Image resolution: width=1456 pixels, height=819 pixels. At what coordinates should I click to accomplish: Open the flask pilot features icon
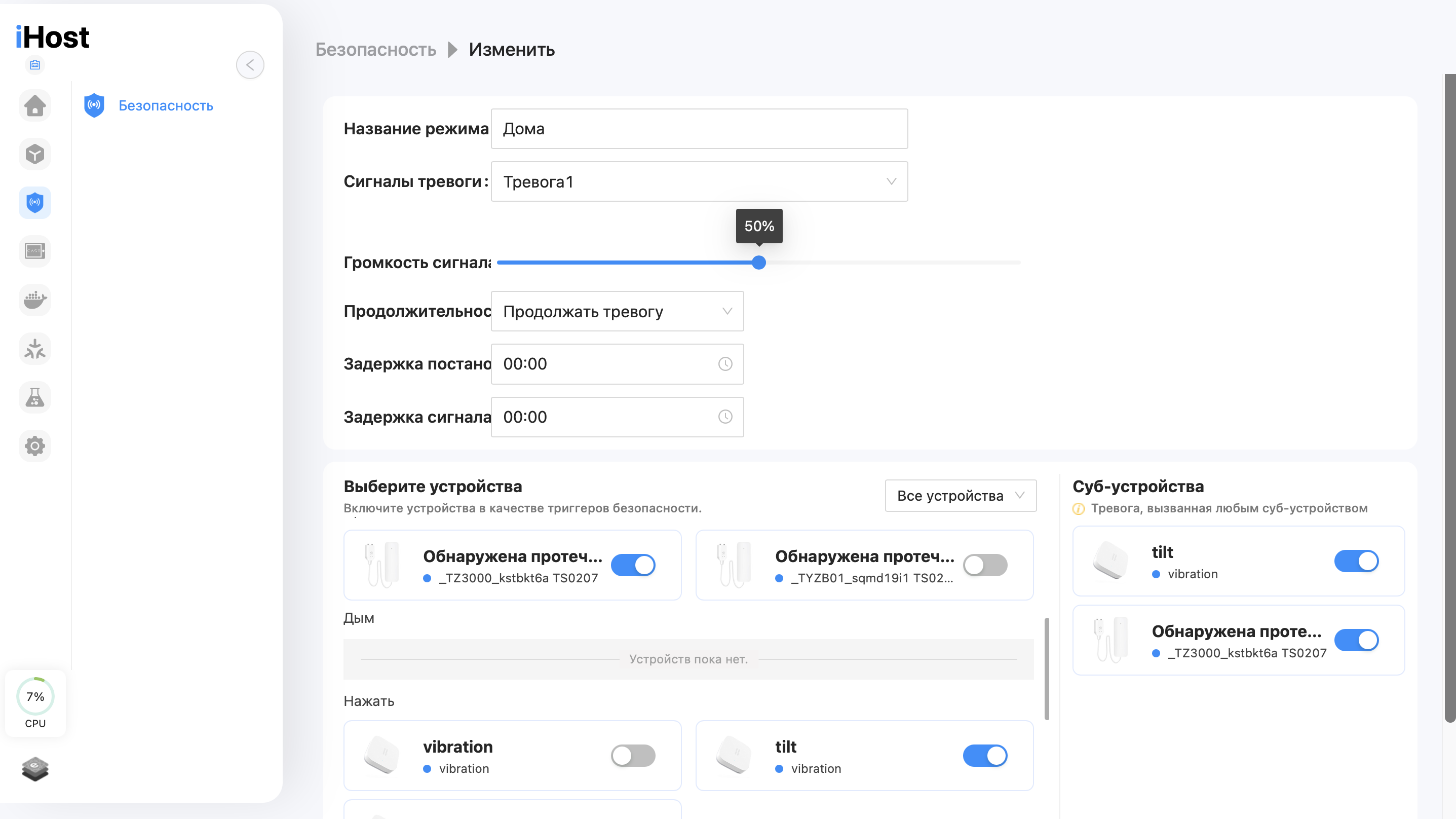click(35, 397)
